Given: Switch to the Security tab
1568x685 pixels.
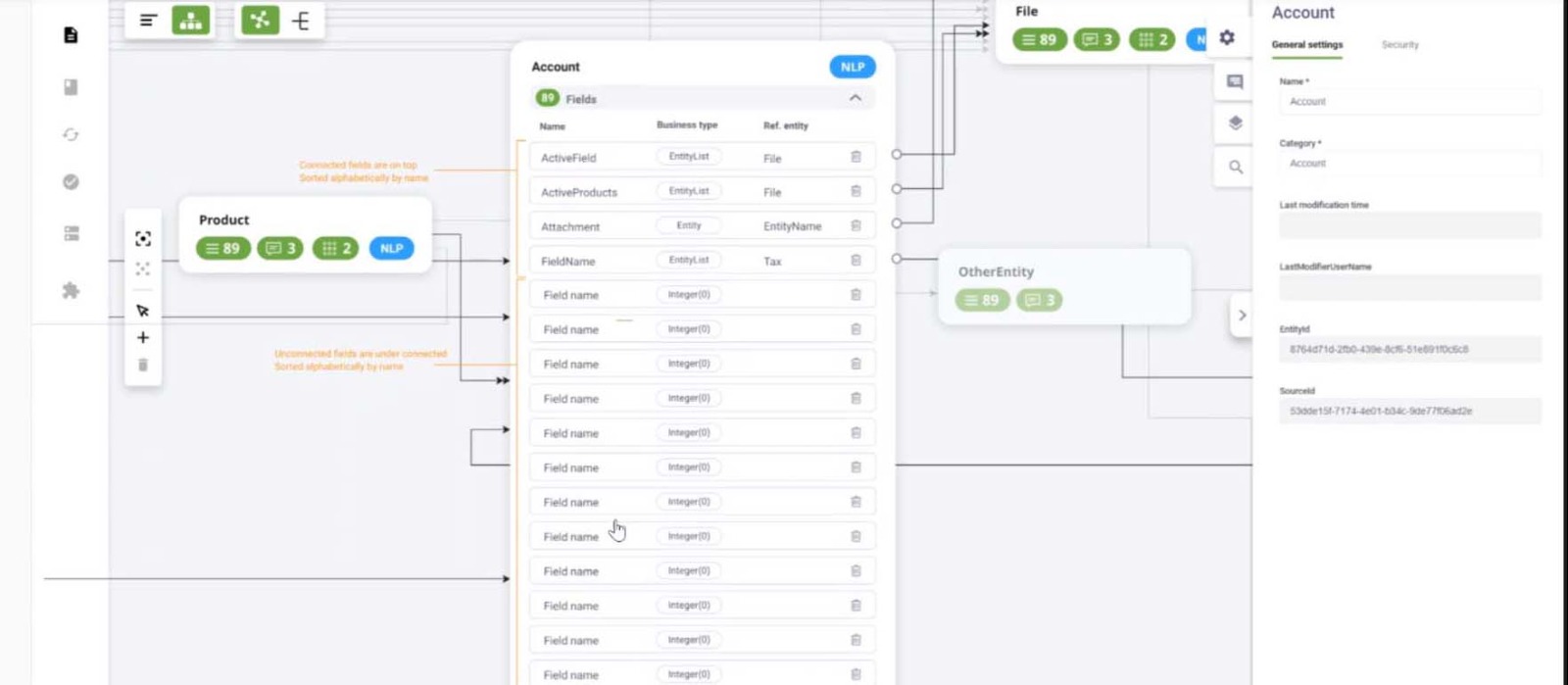Looking at the screenshot, I should 1399,45.
